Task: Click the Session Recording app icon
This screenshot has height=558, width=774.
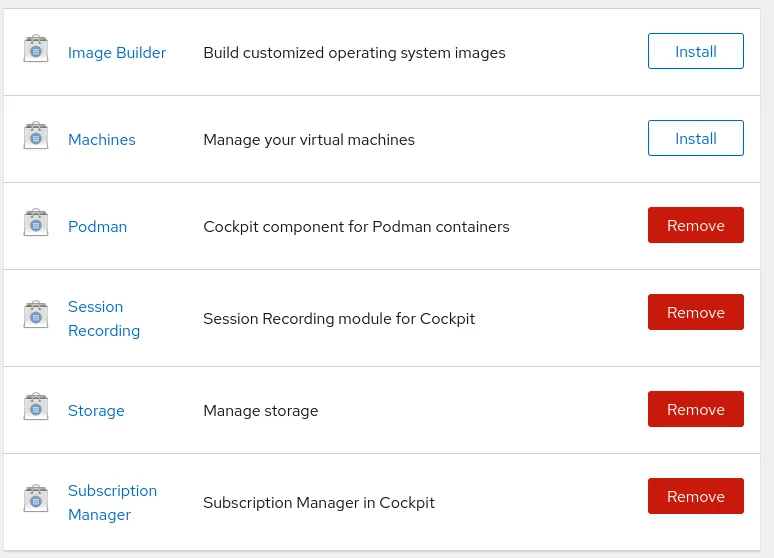Action: (36, 315)
